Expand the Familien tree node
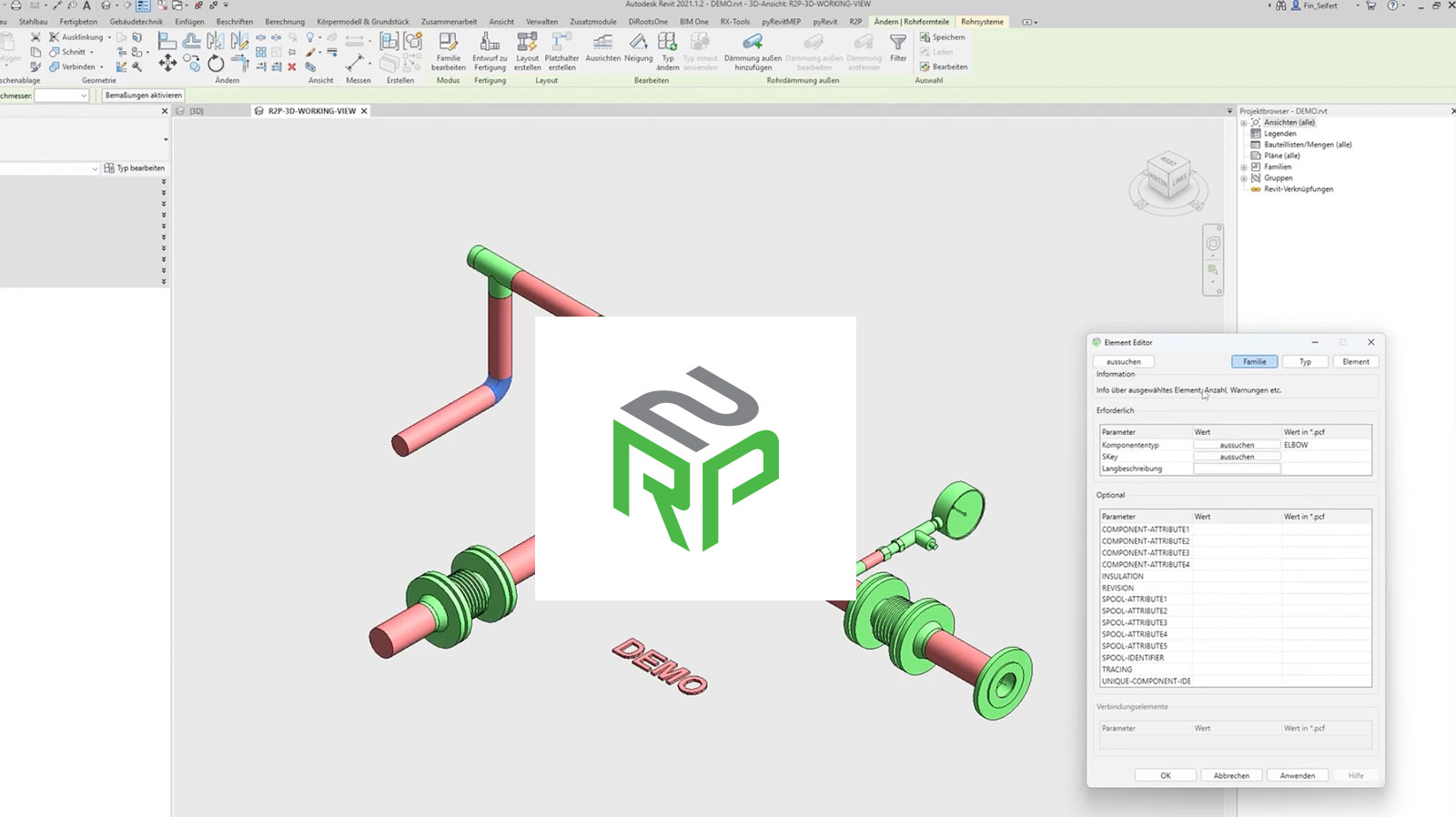The height and width of the screenshot is (817, 1456). [1244, 167]
